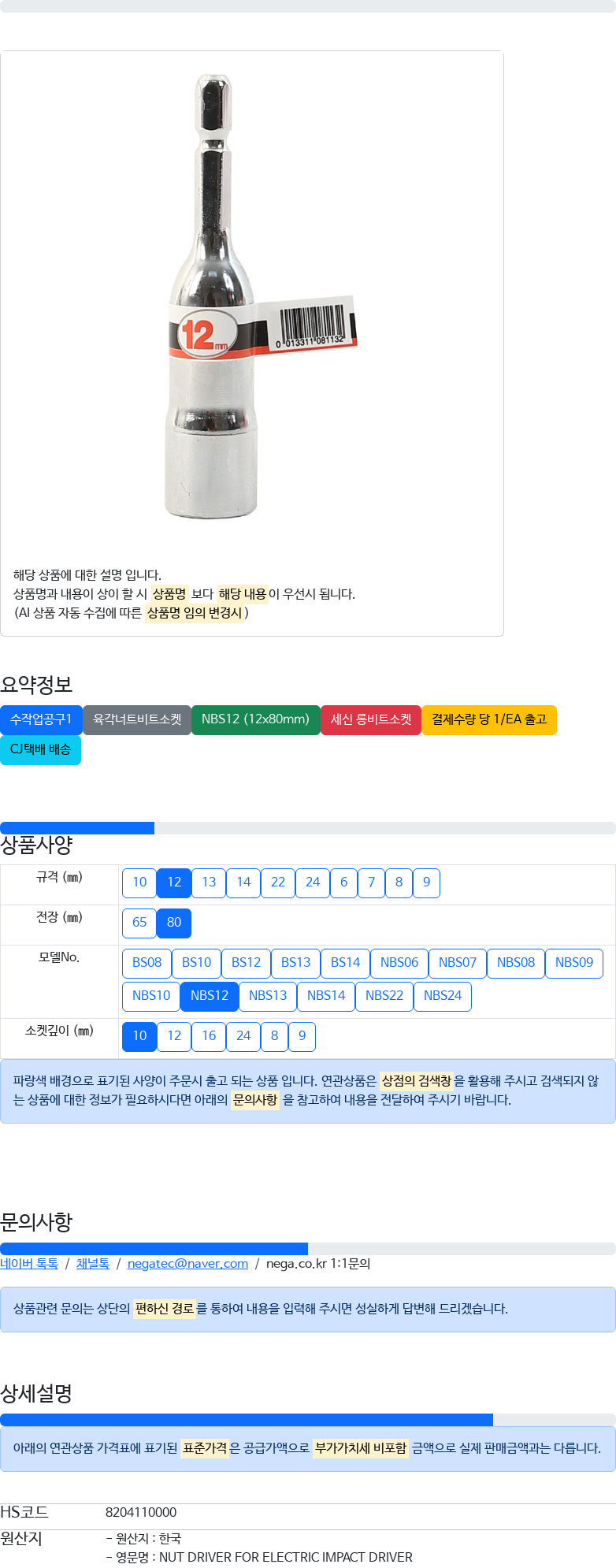
Task: Choose model NBS24 option
Action: point(443,996)
